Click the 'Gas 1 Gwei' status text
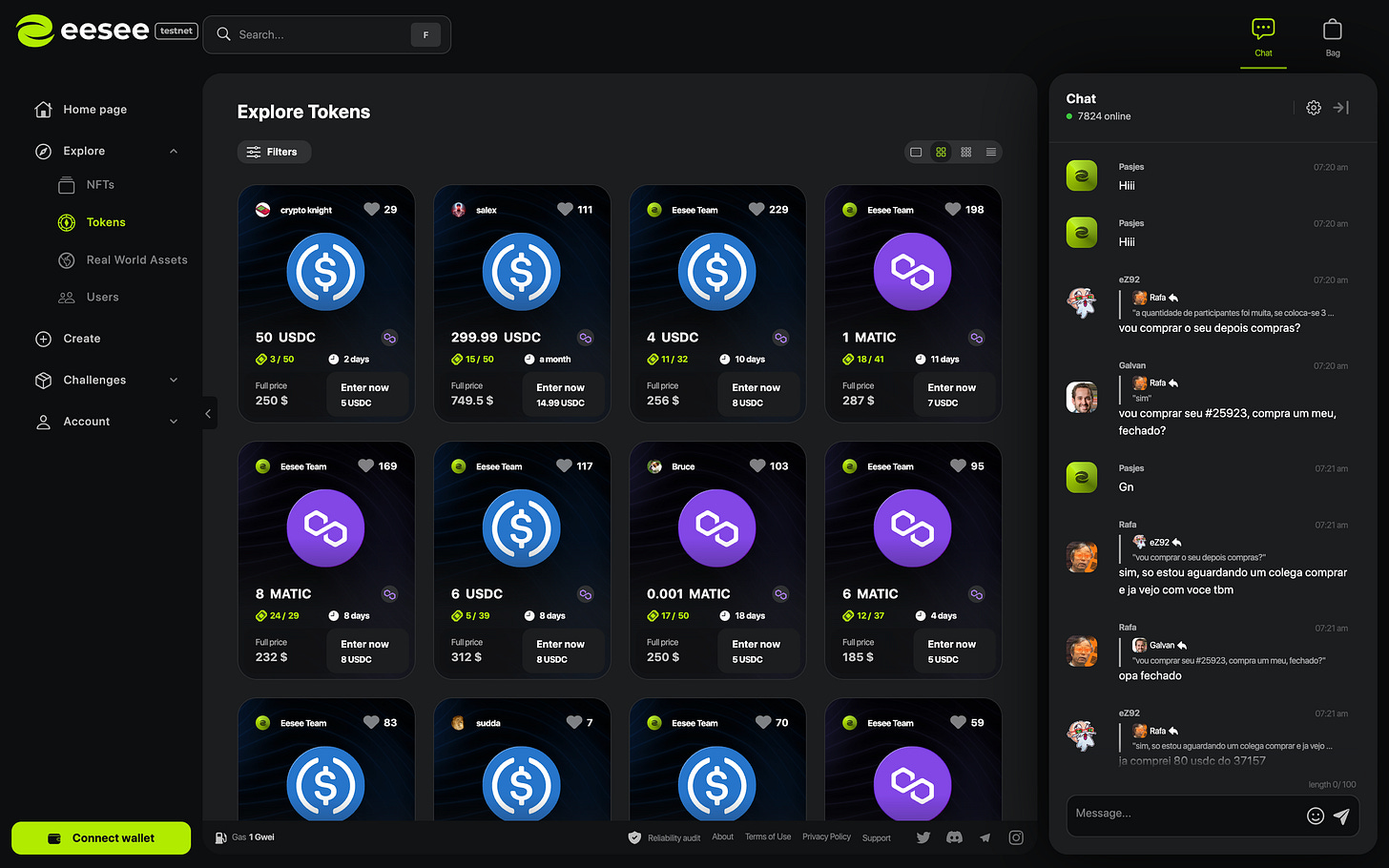This screenshot has height=868, width=1389. [x=253, y=837]
